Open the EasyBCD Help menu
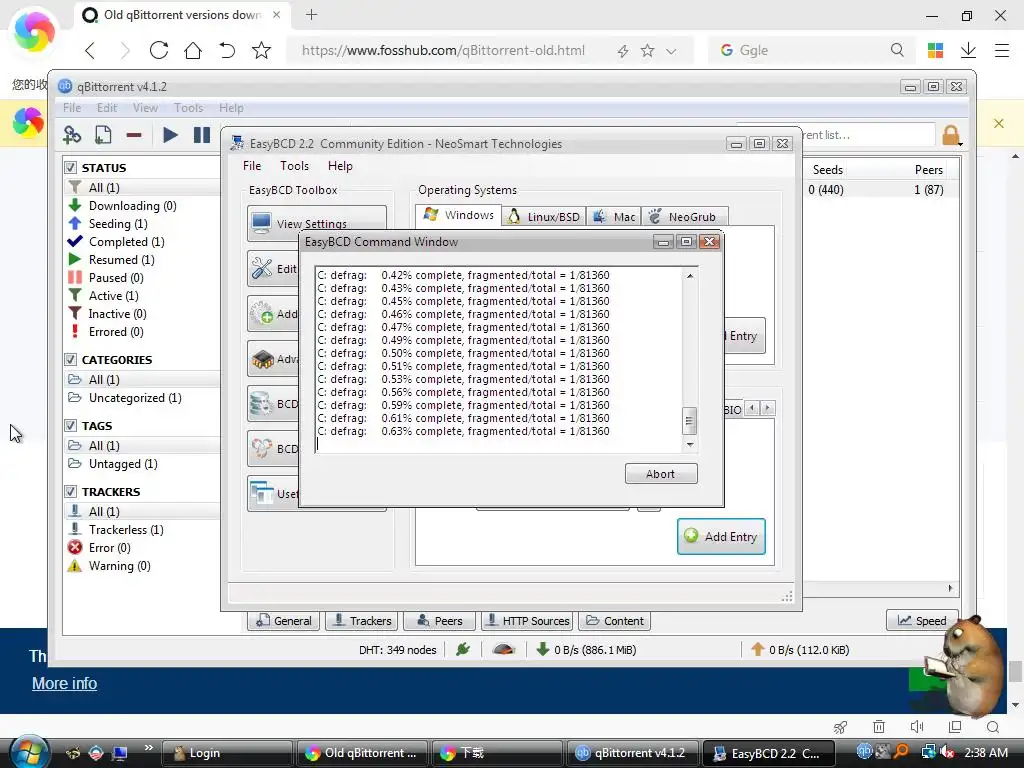This screenshot has width=1024, height=768. (x=340, y=166)
